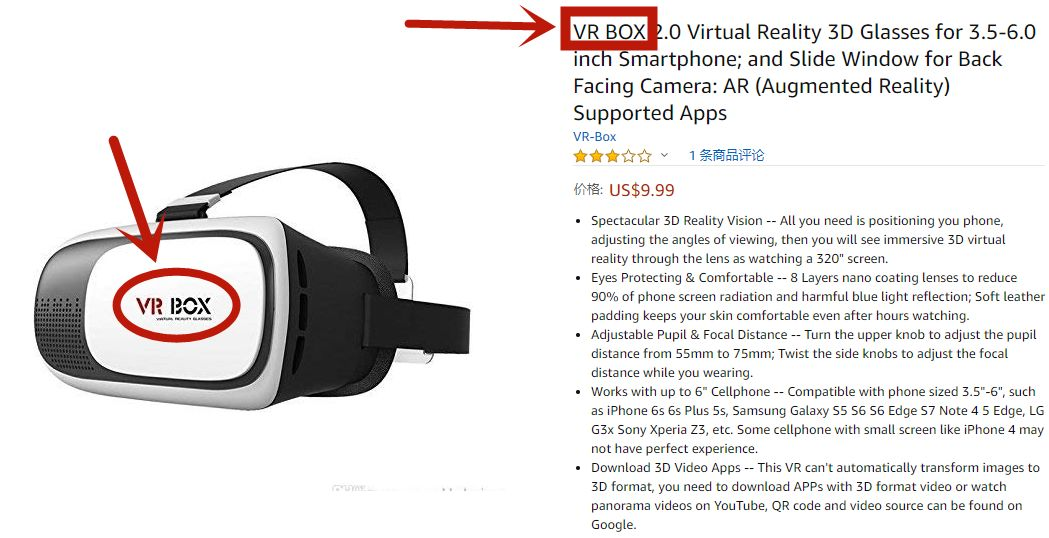
Task: Click the first gold star in rating
Action: click(x=580, y=156)
